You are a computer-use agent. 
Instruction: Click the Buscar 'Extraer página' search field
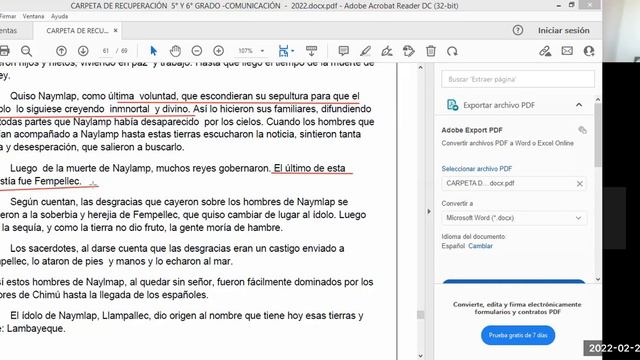[518, 79]
